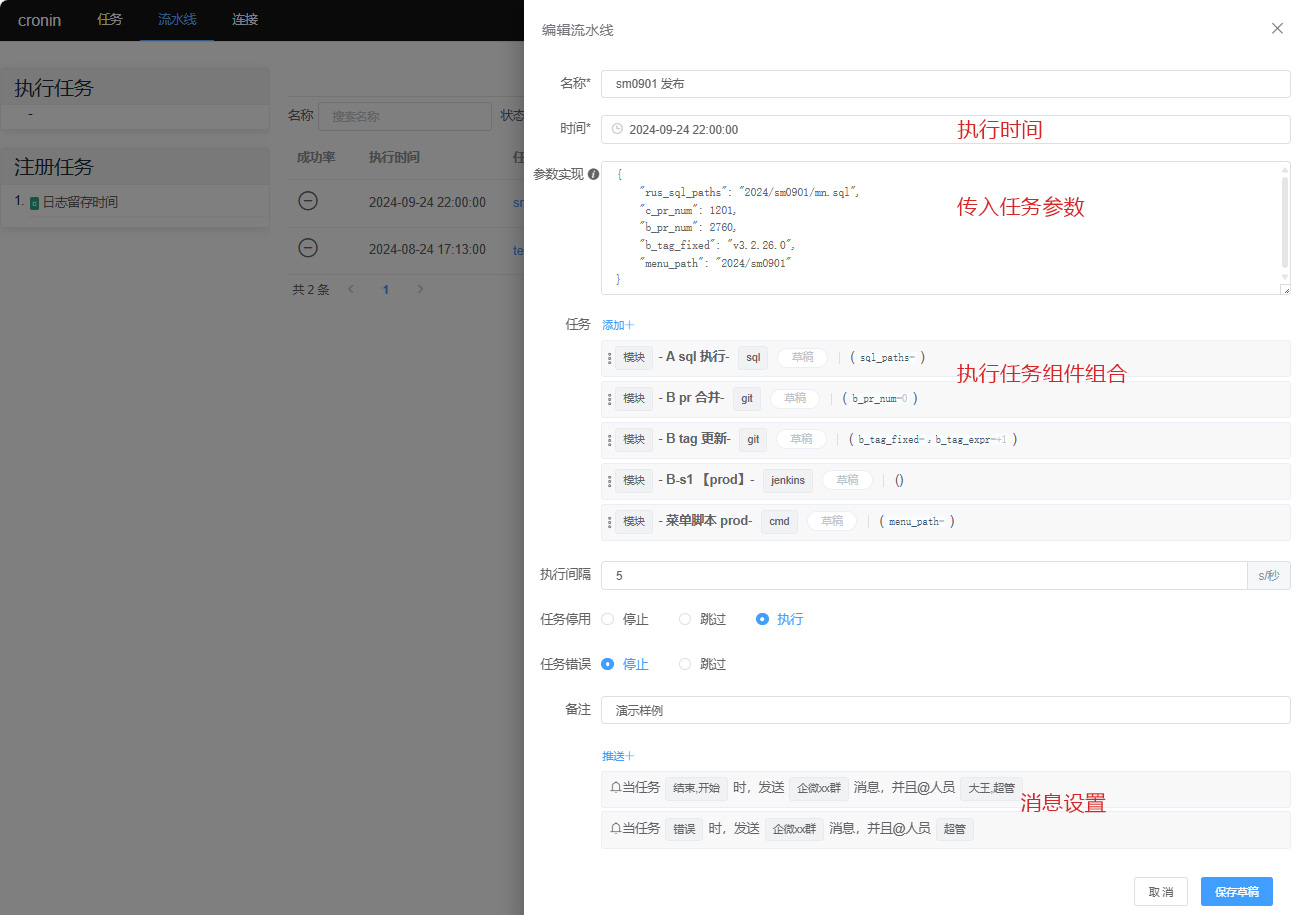Click the 模块 tag on the A sql 执行 task
Viewport: 1296px width, 915px height.
coord(634,357)
